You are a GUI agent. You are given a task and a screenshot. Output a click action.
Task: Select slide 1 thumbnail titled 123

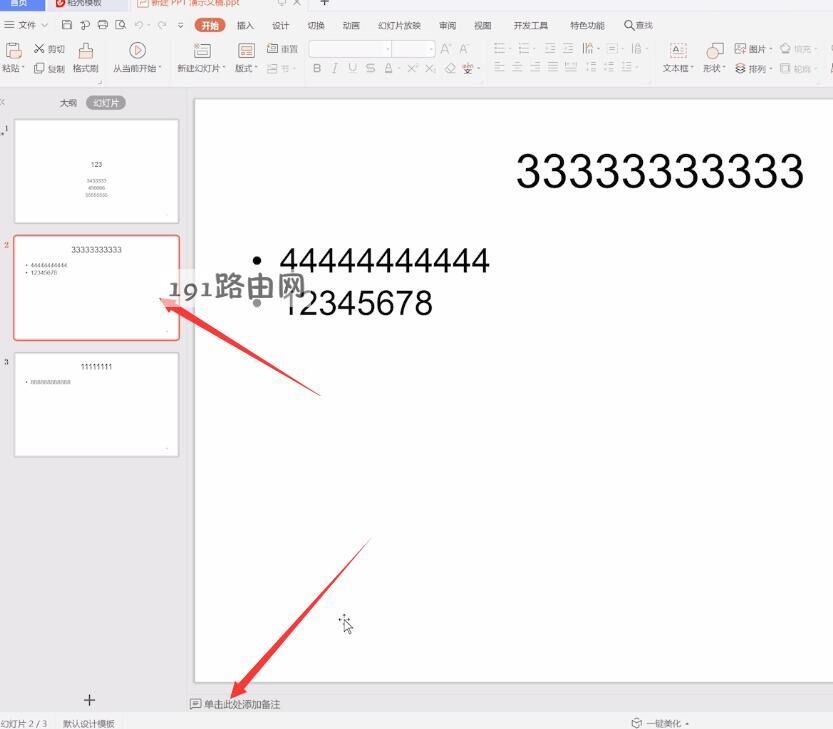[x=97, y=171]
